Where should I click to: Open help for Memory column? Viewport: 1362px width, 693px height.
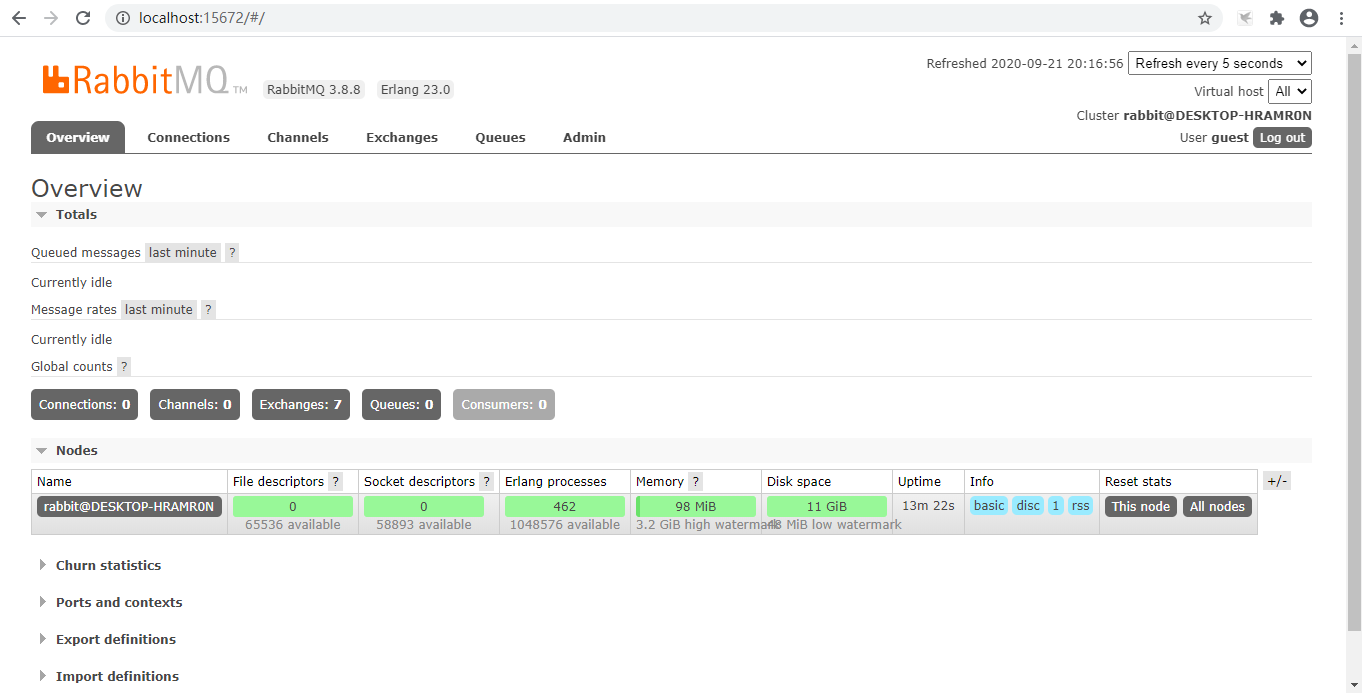(x=695, y=482)
